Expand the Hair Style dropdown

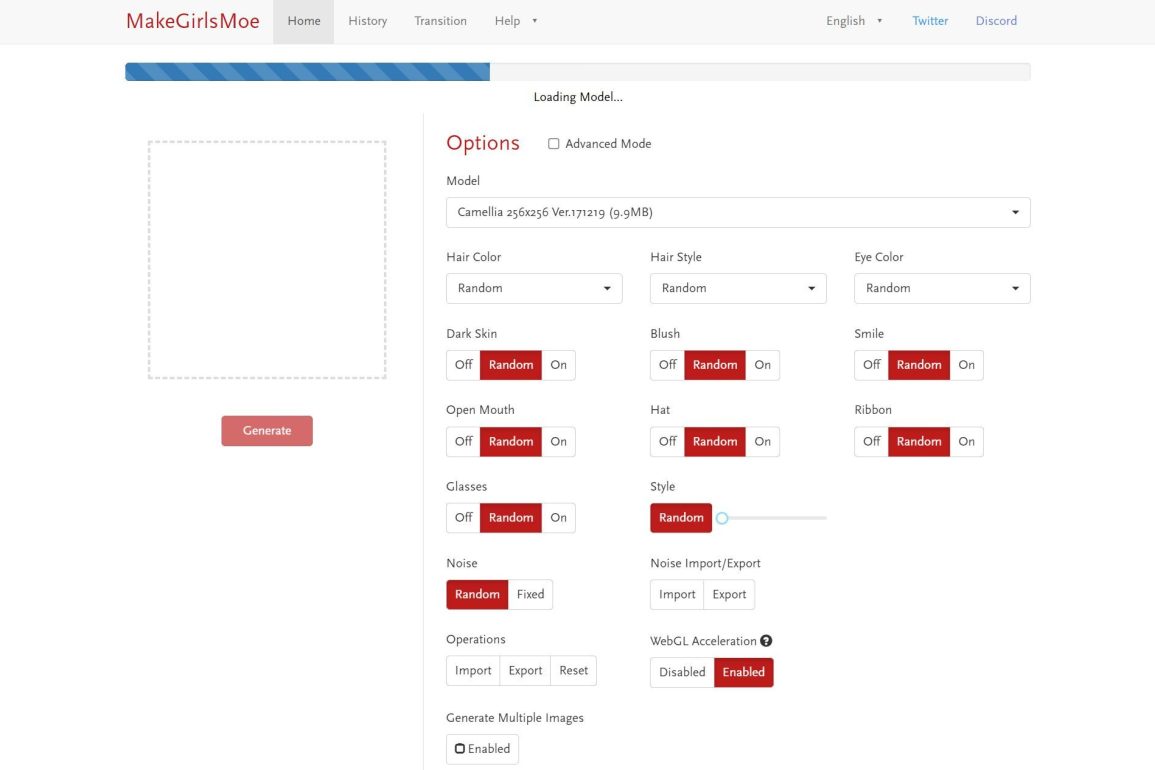(738, 288)
